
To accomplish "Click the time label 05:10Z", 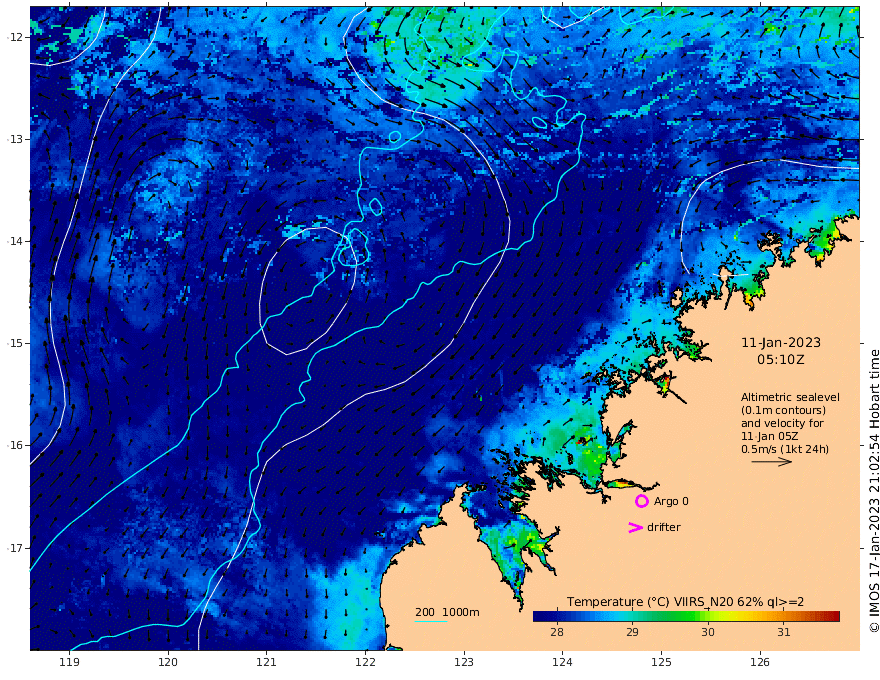I will click(781, 360).
